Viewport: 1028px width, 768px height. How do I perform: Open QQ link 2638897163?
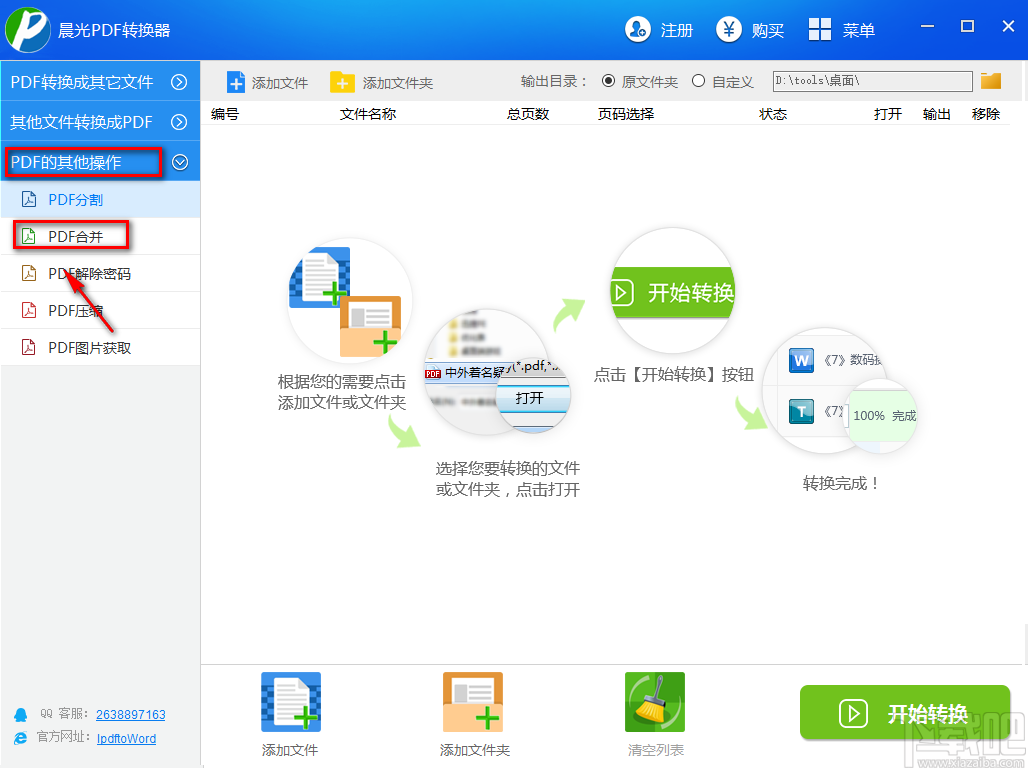[x=130, y=714]
